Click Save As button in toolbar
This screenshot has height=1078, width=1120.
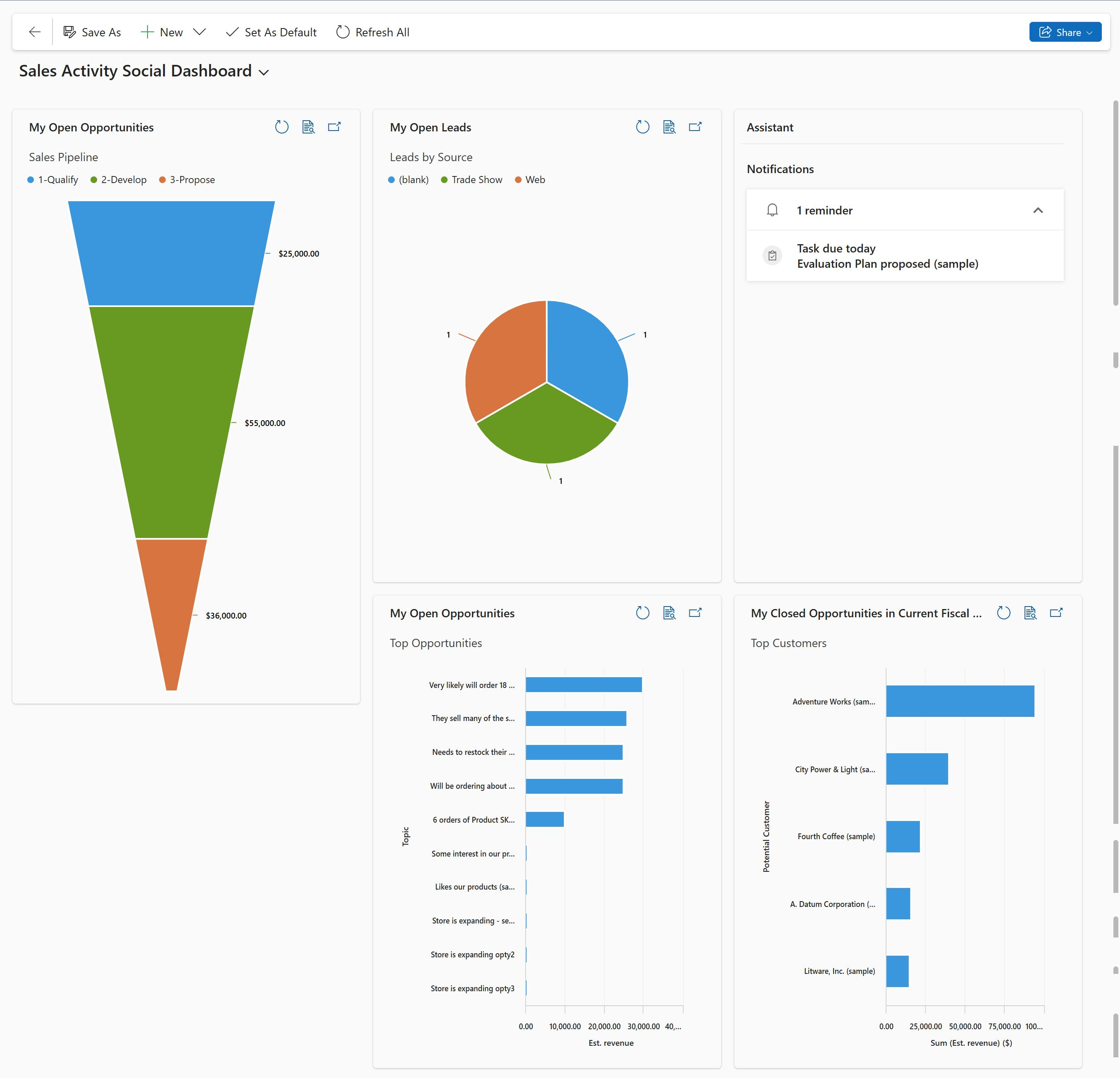(93, 32)
